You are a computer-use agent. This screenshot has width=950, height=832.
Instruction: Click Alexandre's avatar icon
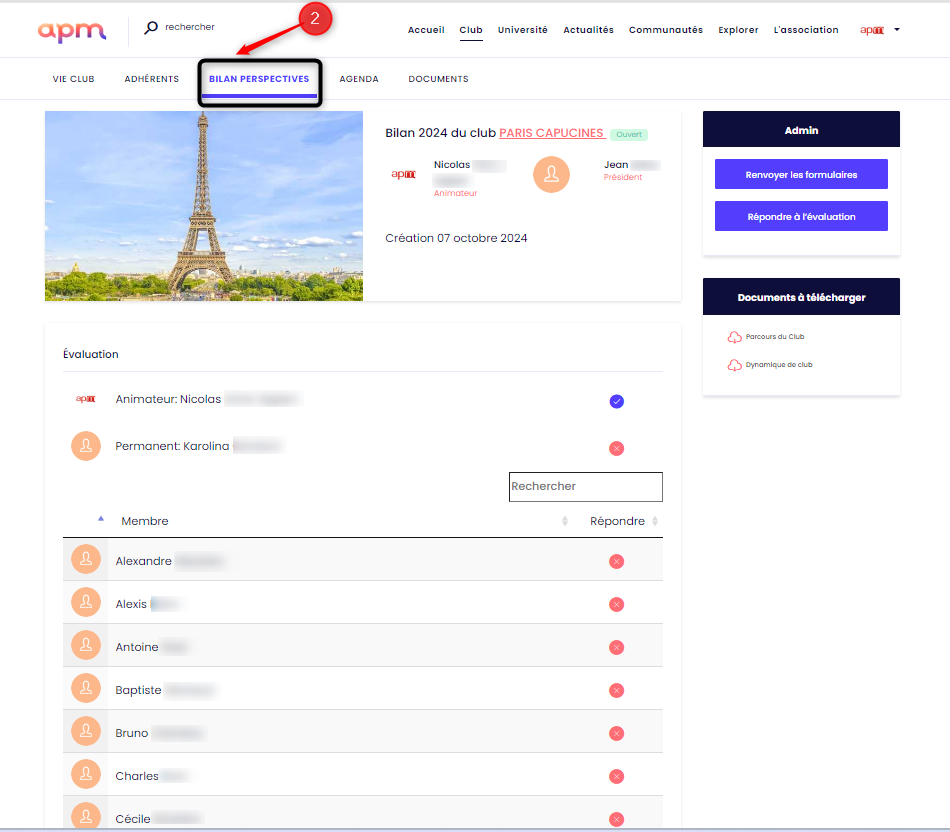point(86,559)
